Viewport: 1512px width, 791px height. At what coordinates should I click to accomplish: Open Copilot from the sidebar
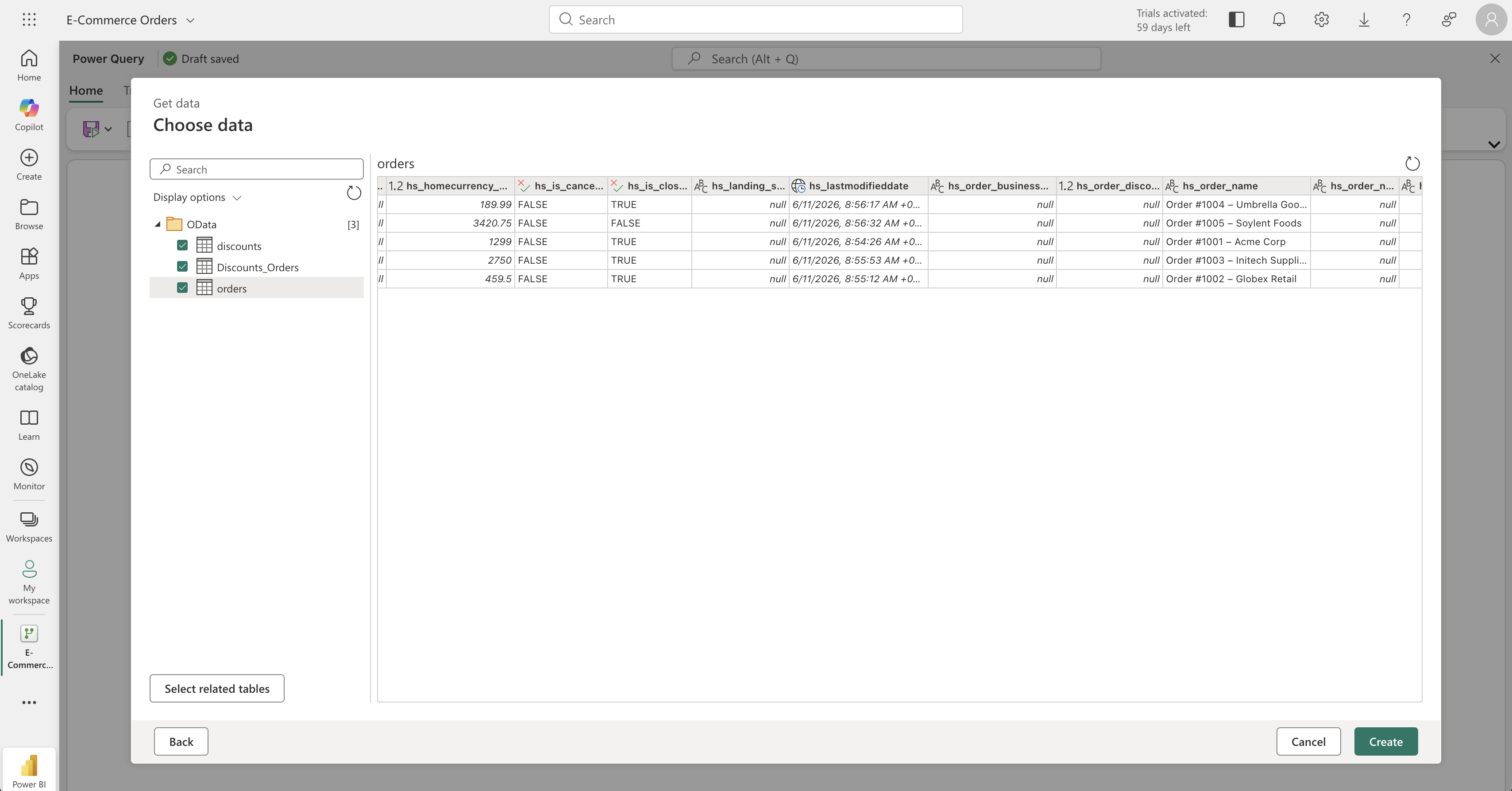tap(29, 115)
